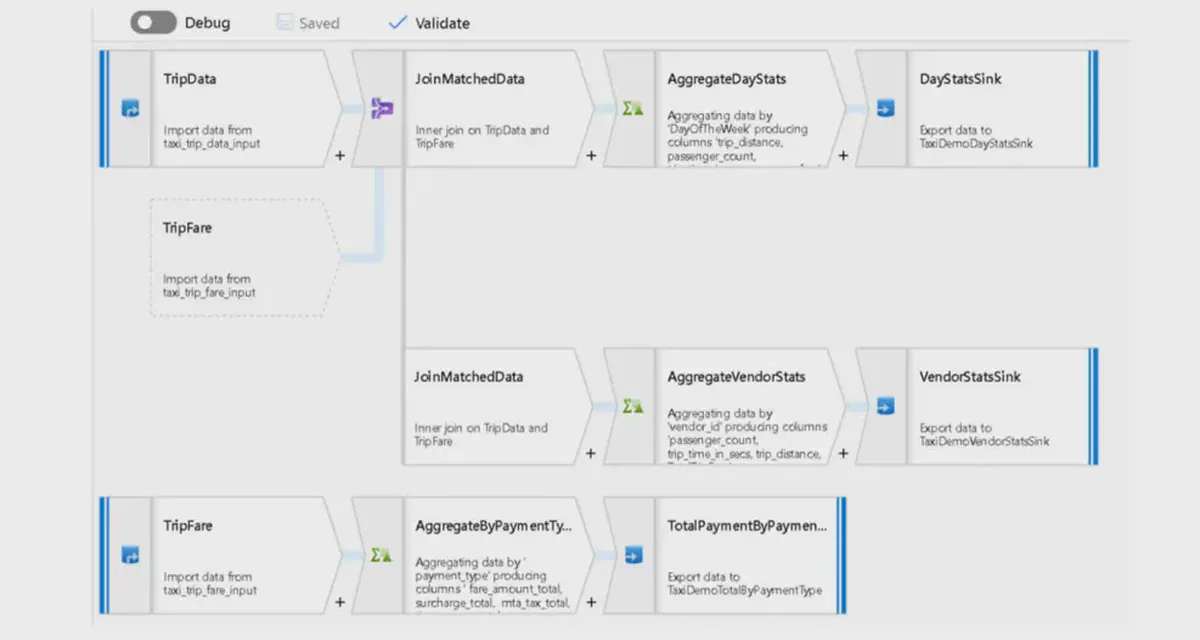Click the sigma icon on AggregateByPaymentType

pyautogui.click(x=380, y=554)
